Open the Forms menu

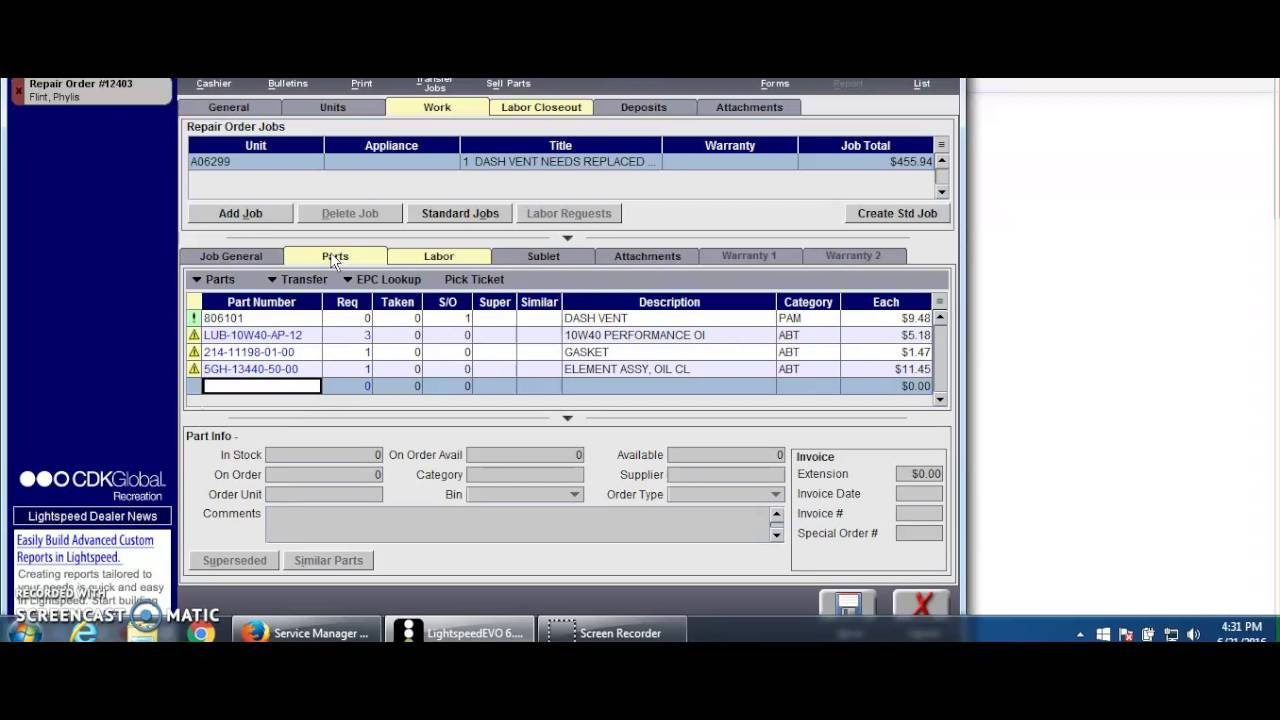775,84
